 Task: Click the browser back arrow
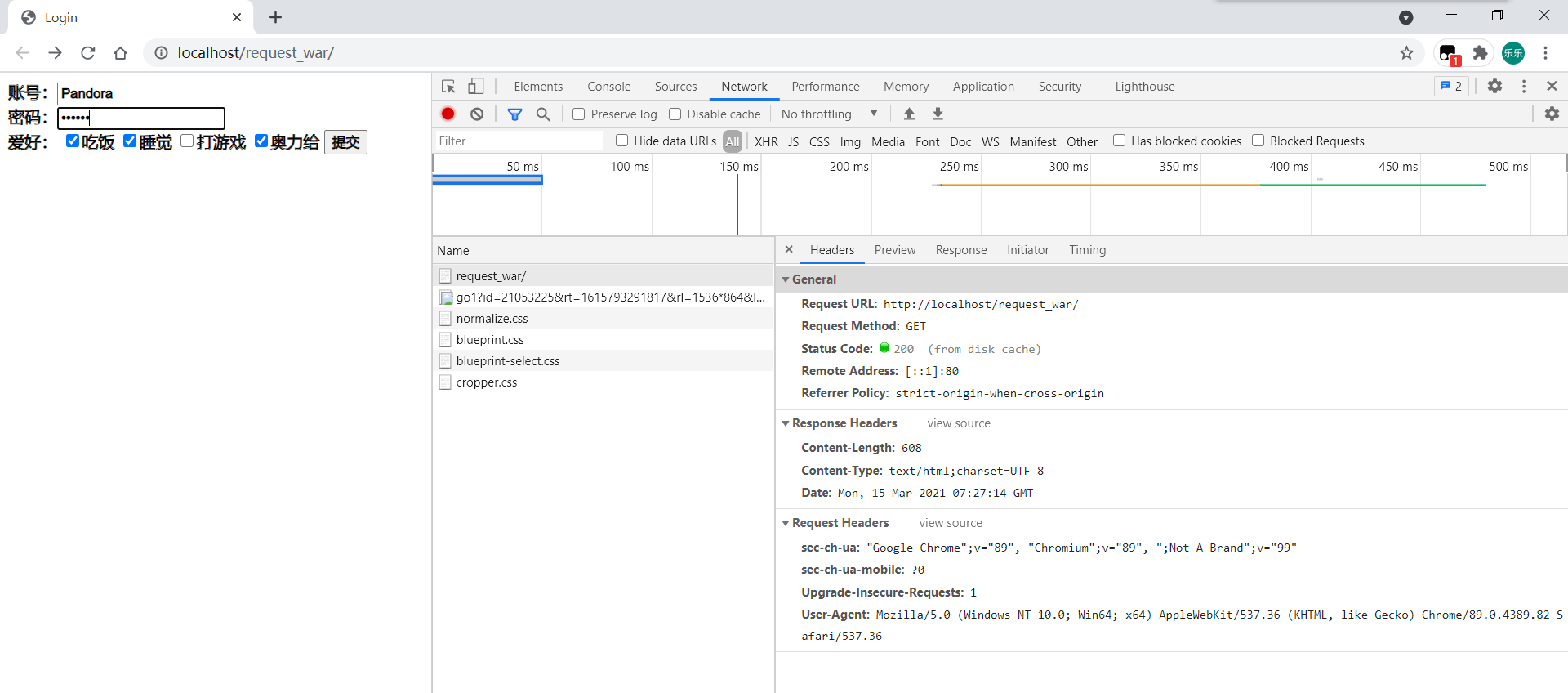22,53
